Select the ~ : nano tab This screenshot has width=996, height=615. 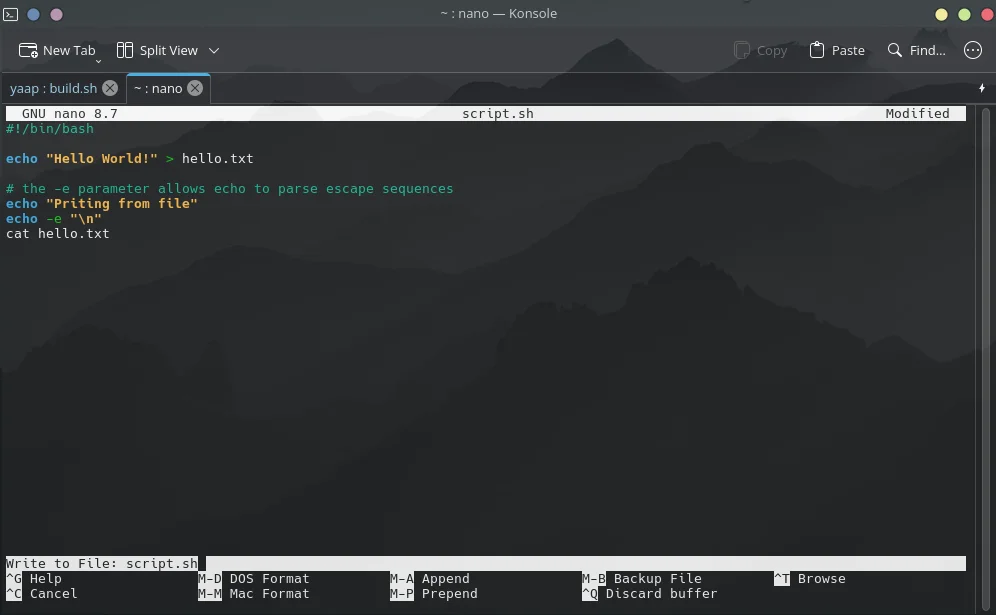158,88
